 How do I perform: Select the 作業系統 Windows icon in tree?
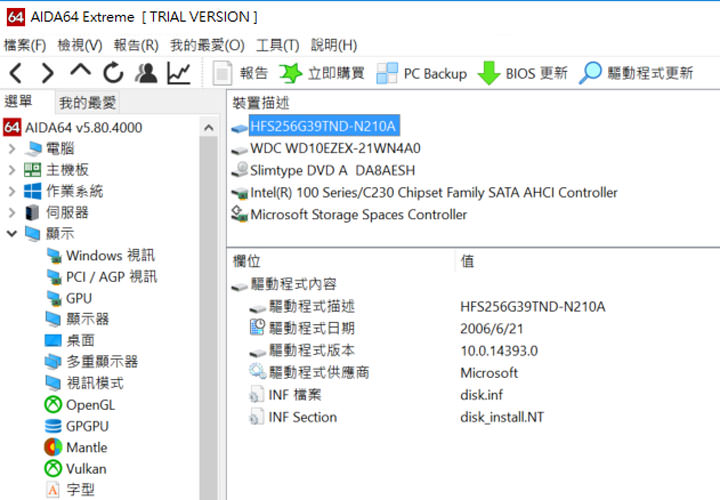[x=33, y=191]
